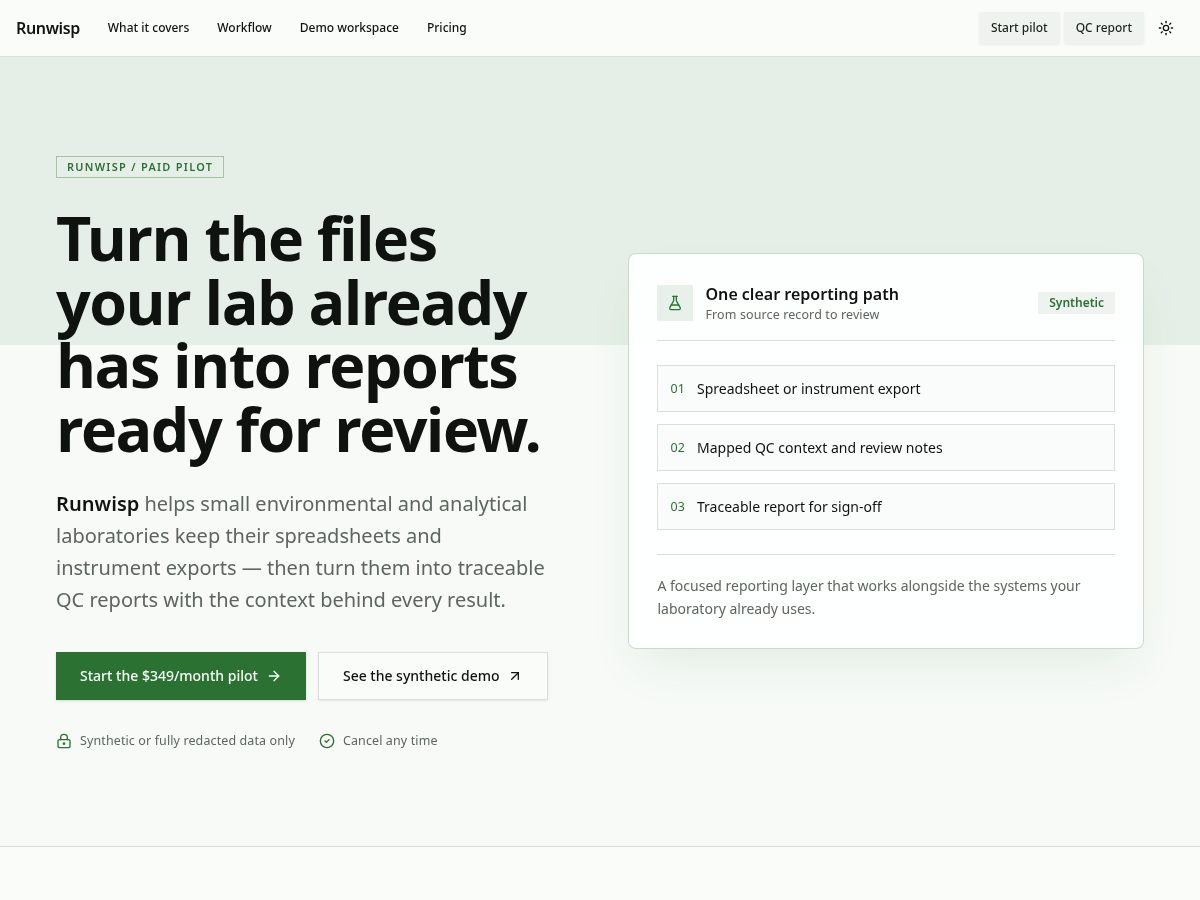Select step 03 Traceable report for sign-off
The width and height of the screenshot is (1200, 900).
click(886, 506)
